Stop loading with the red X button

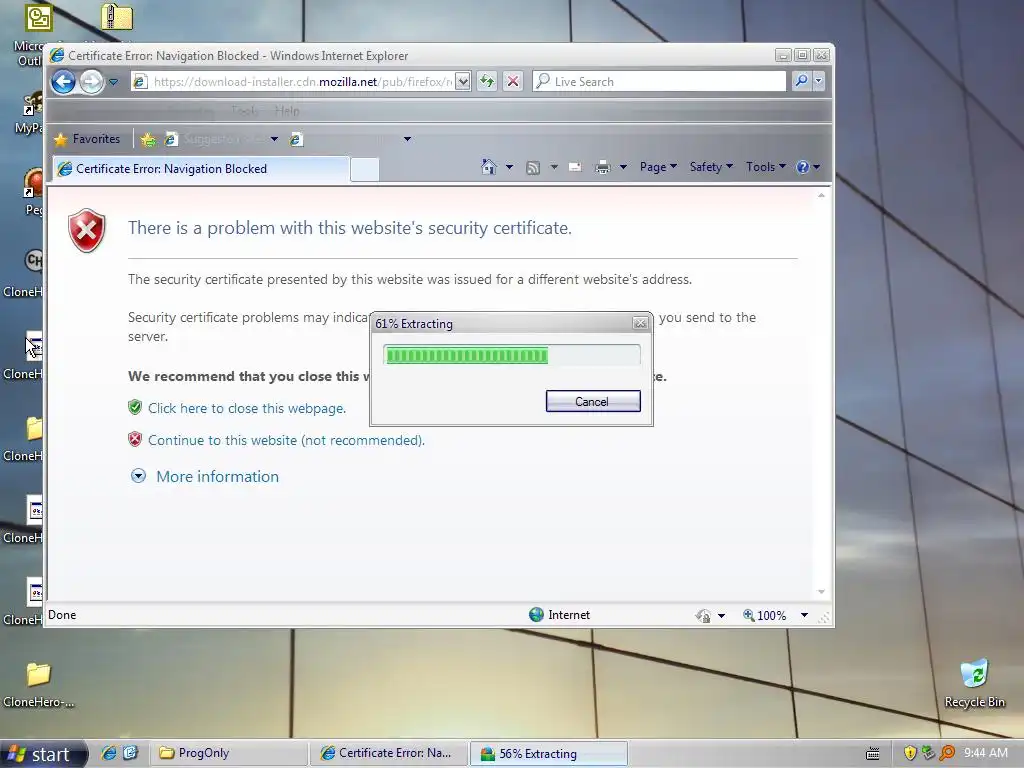(513, 82)
